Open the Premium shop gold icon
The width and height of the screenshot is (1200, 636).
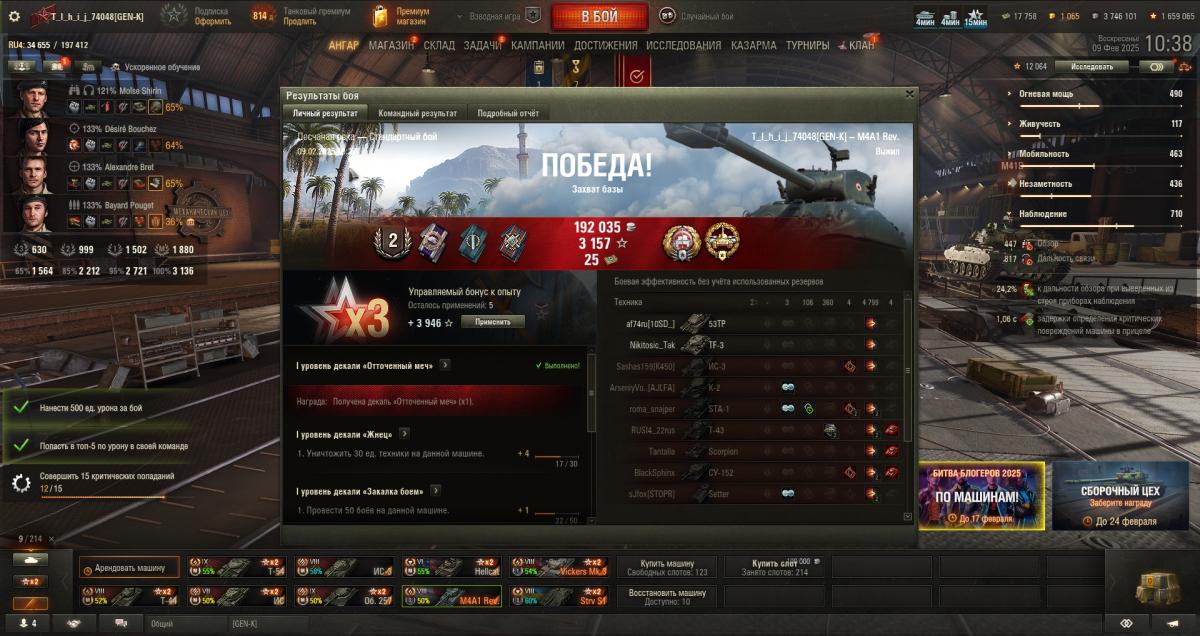pyautogui.click(x=380, y=16)
